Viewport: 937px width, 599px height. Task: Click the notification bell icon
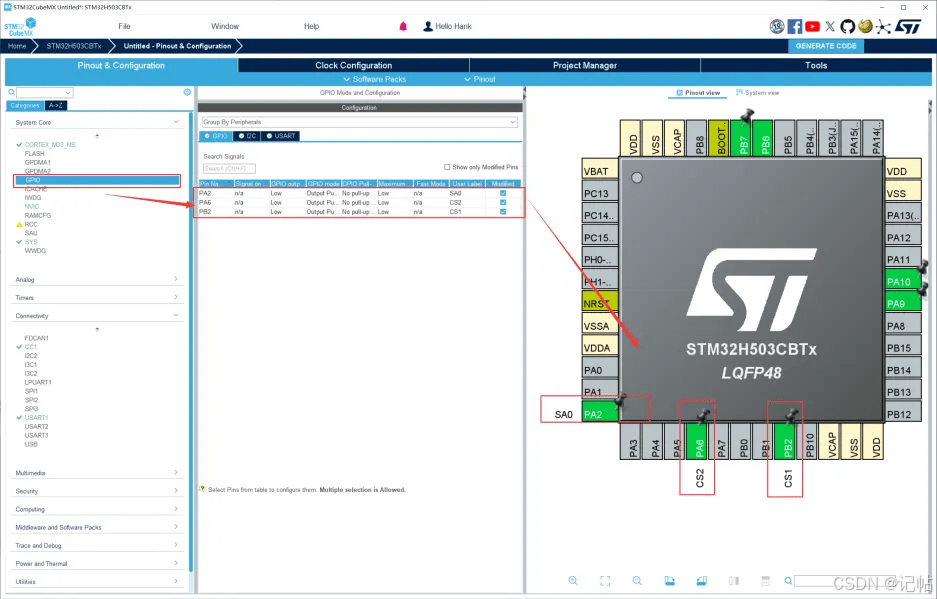403,26
